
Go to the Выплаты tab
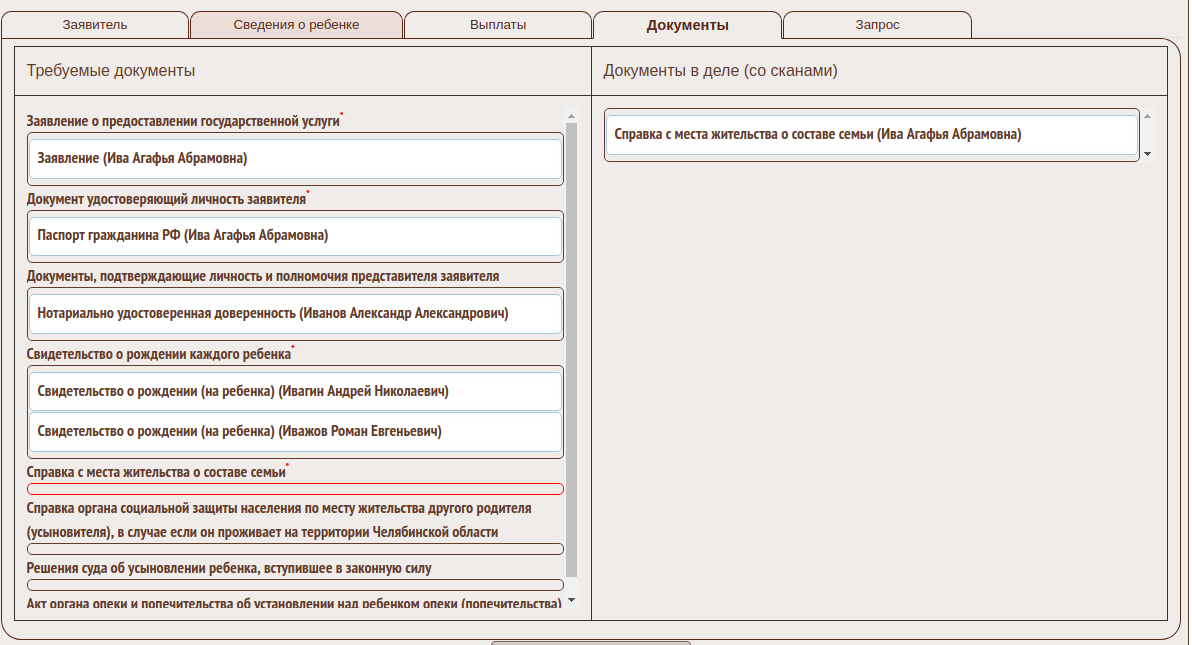(498, 25)
